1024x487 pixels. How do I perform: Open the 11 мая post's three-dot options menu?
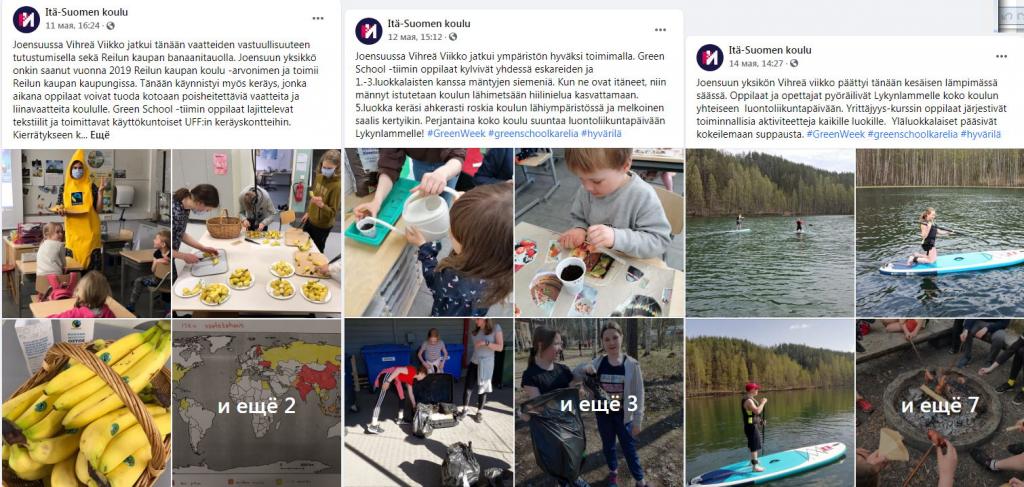pyautogui.click(x=318, y=18)
